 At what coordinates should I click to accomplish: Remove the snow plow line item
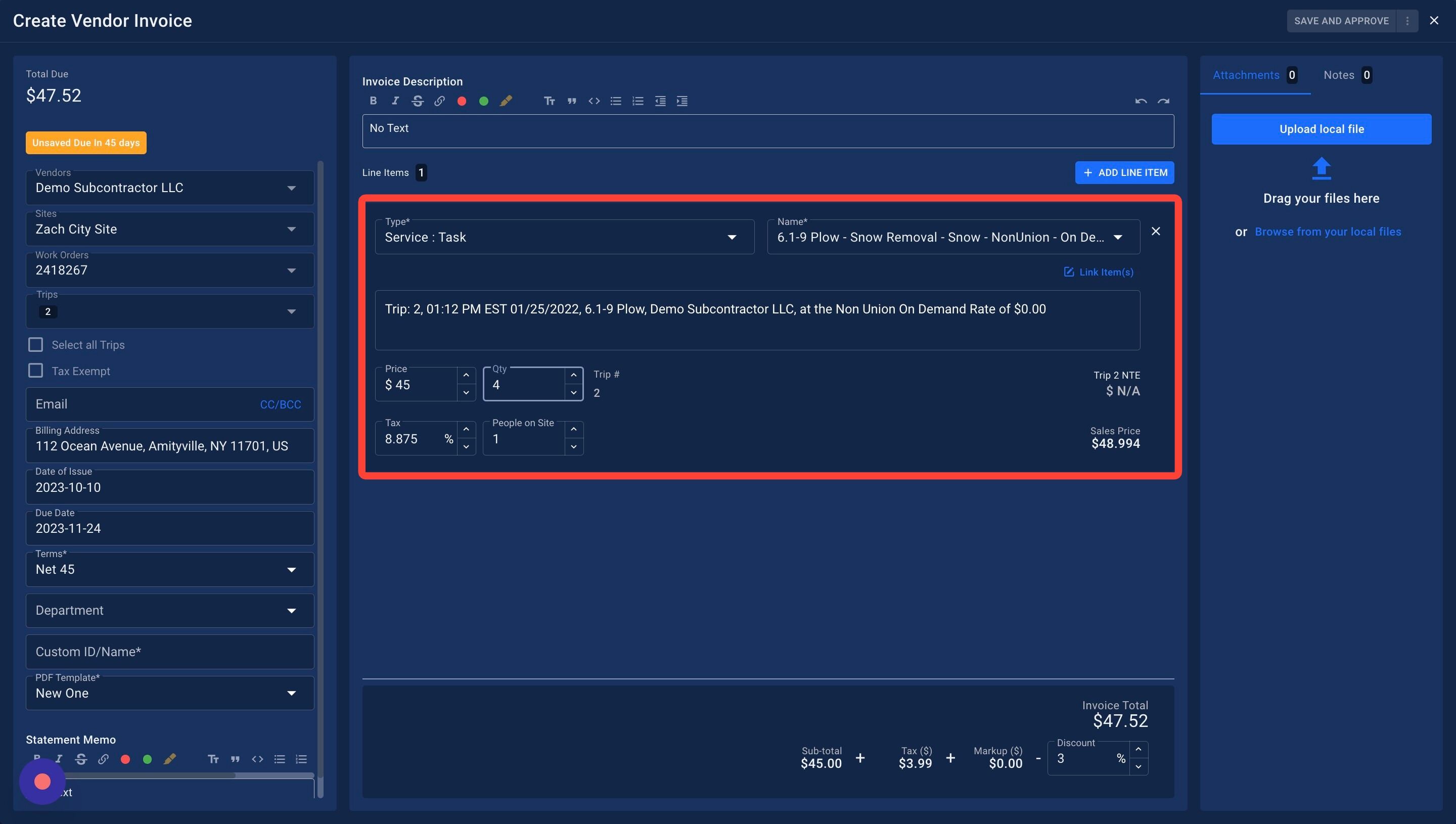[x=1156, y=231]
